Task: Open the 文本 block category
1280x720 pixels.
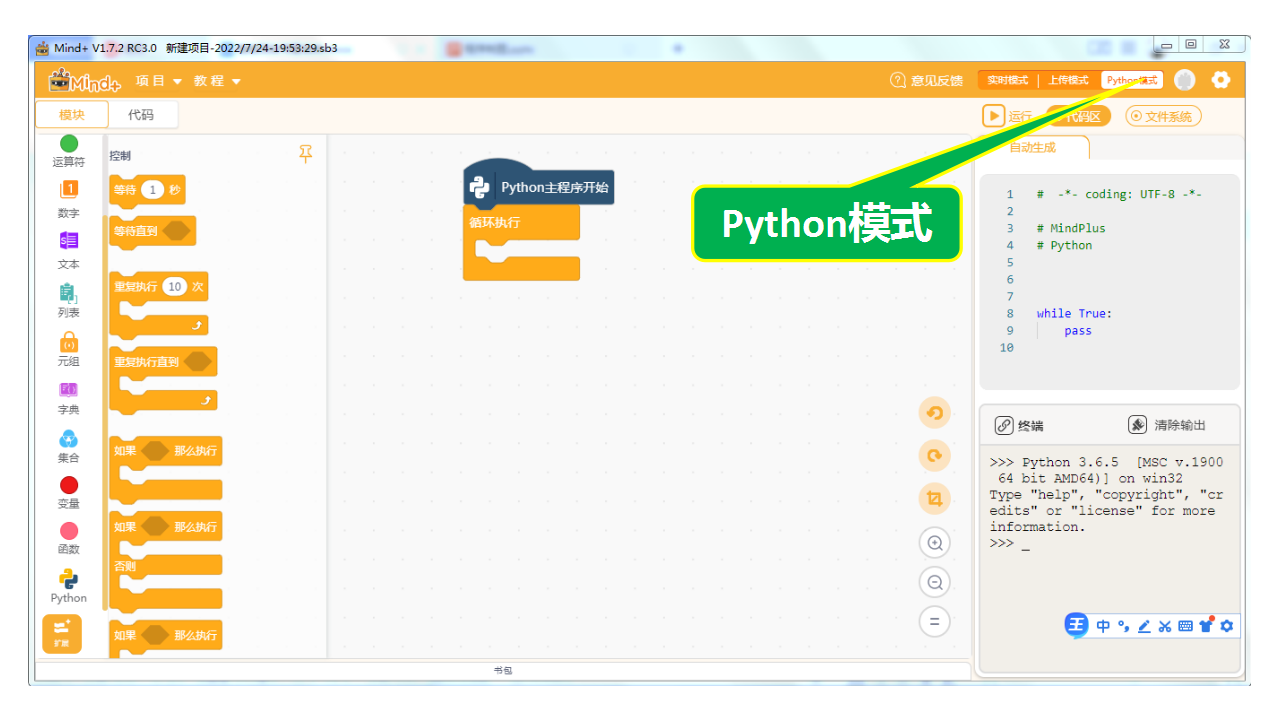Action: pos(69,250)
